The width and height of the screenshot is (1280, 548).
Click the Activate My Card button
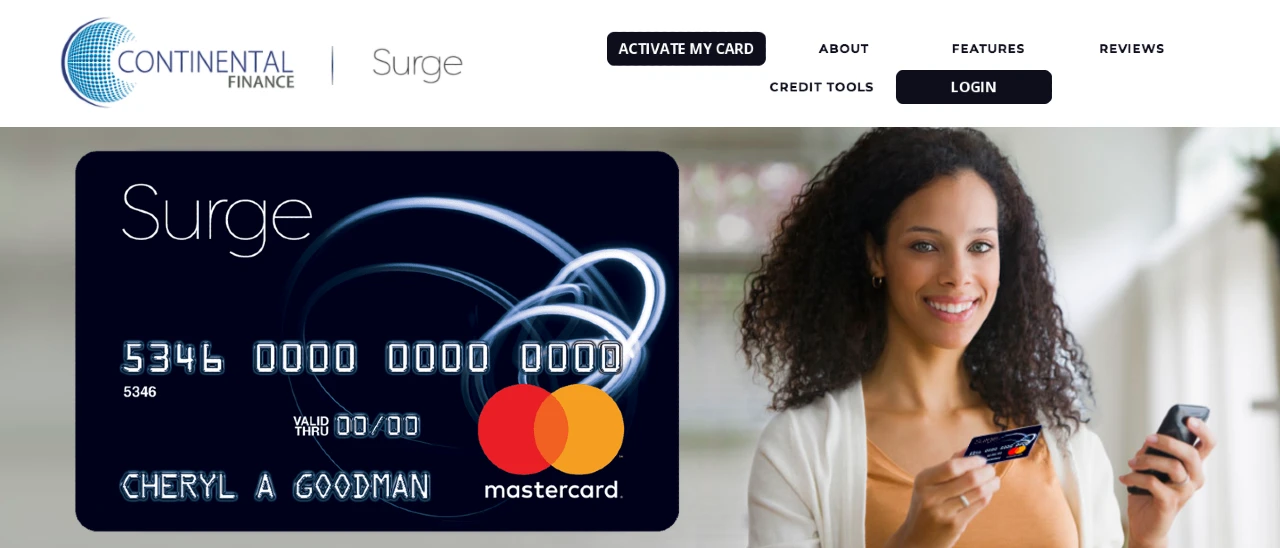point(686,49)
